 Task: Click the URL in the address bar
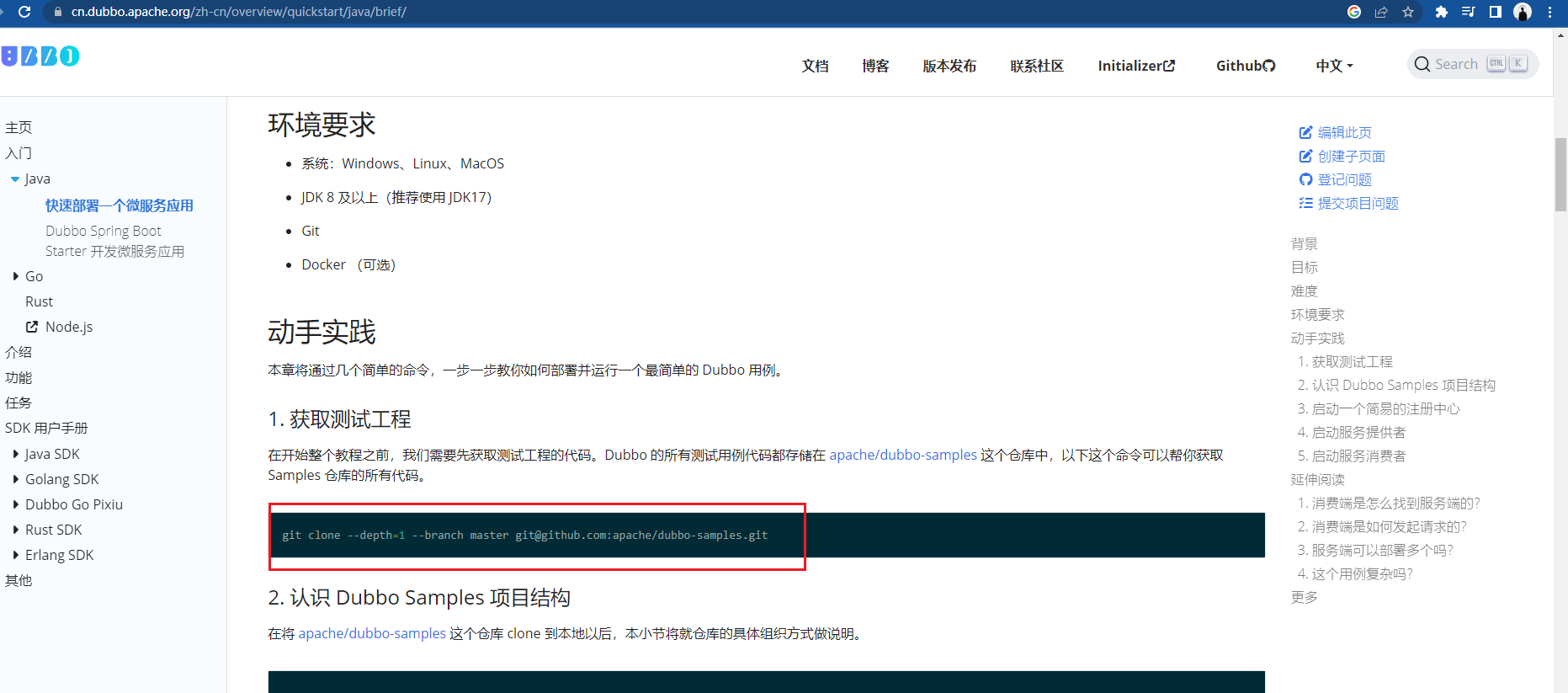point(238,12)
